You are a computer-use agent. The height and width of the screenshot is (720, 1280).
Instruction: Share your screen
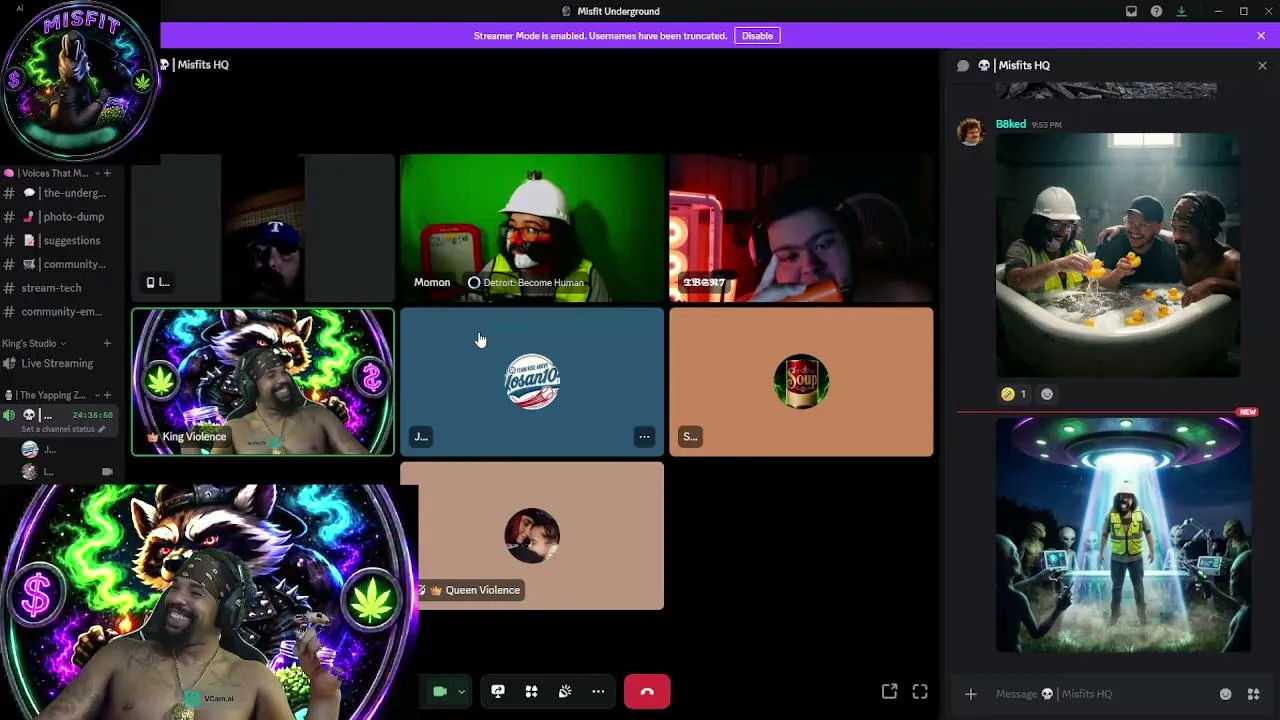[x=498, y=691]
